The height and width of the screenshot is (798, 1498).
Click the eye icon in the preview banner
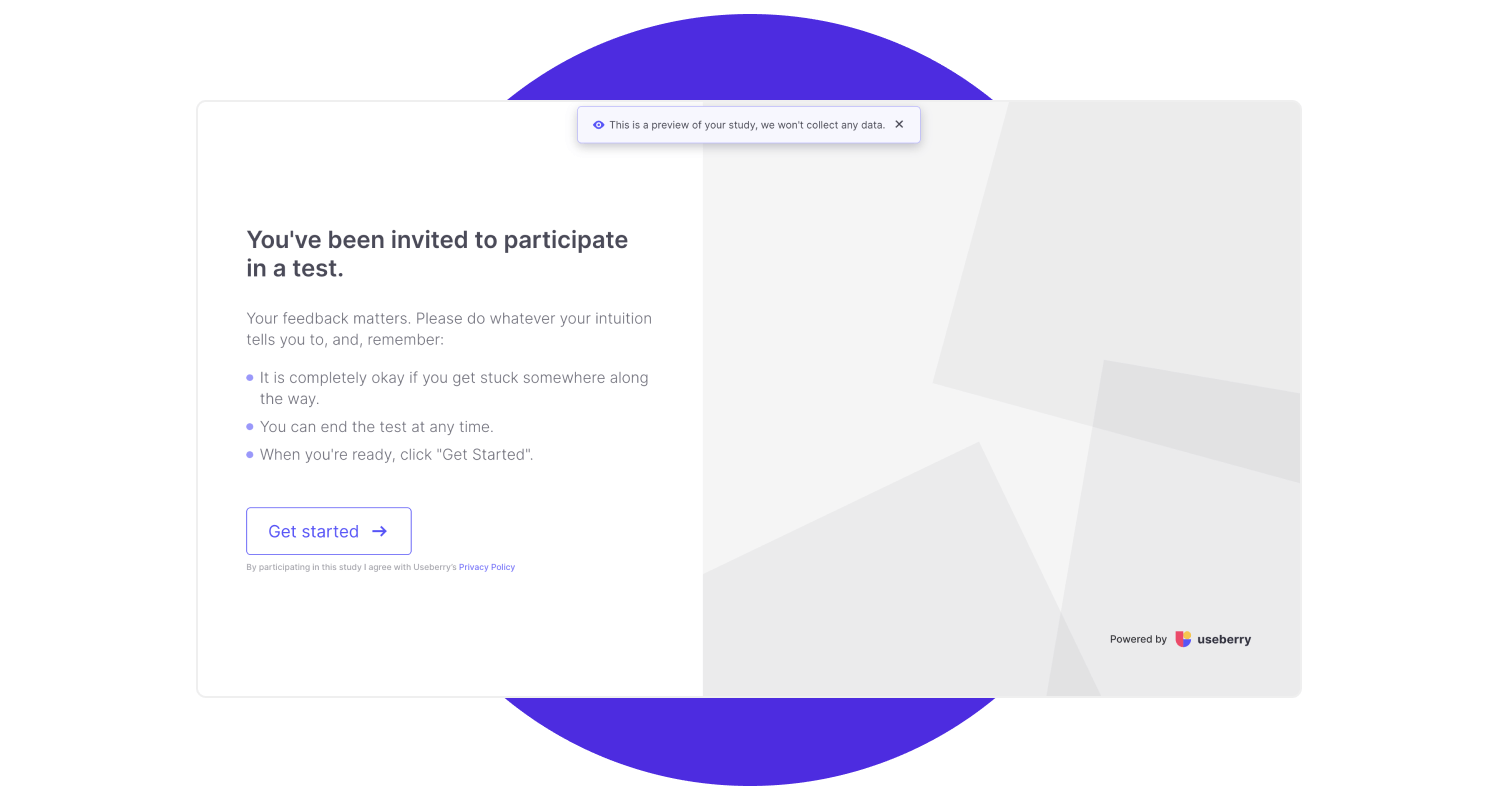[598, 124]
